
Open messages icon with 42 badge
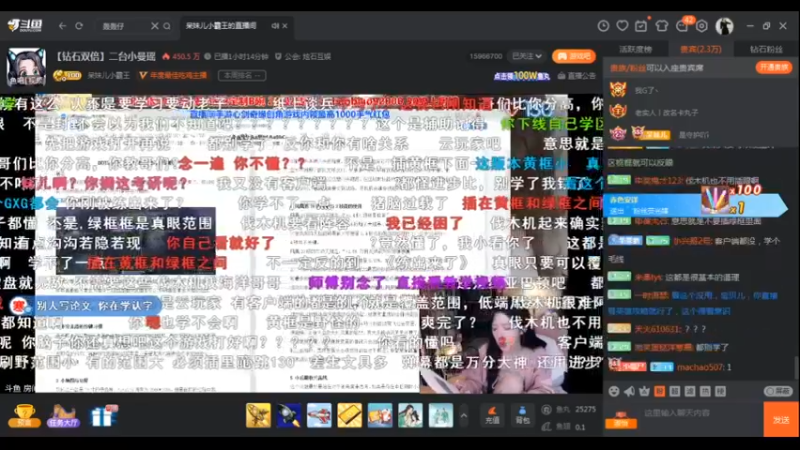pos(683,25)
